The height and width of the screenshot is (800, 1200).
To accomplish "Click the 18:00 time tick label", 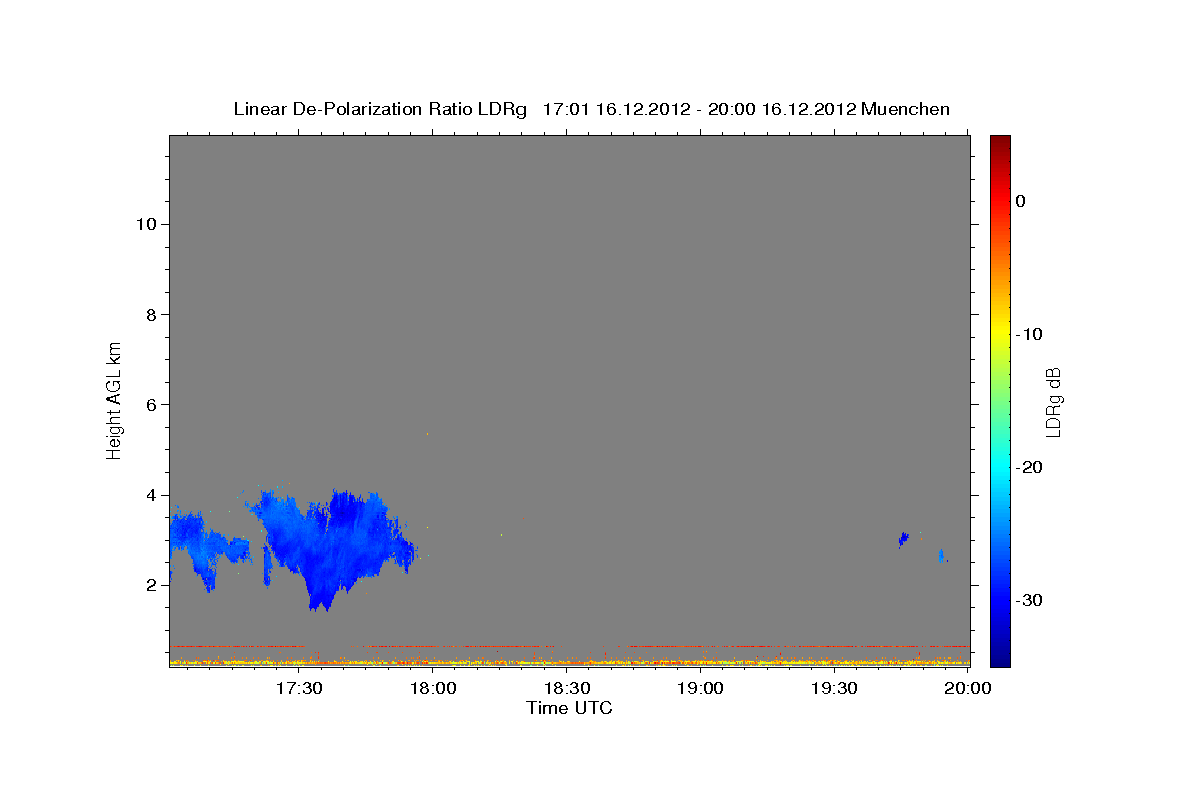I will (433, 688).
